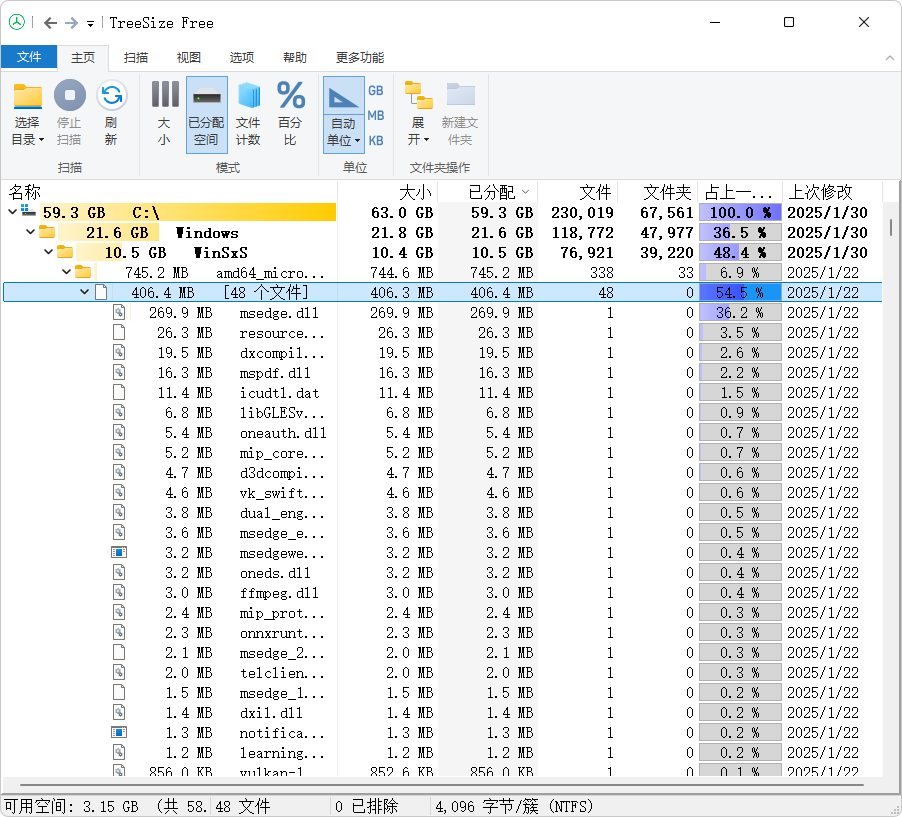Click the TreeSize app logo icon
Screen dimensions: 902x817
tap(17, 22)
